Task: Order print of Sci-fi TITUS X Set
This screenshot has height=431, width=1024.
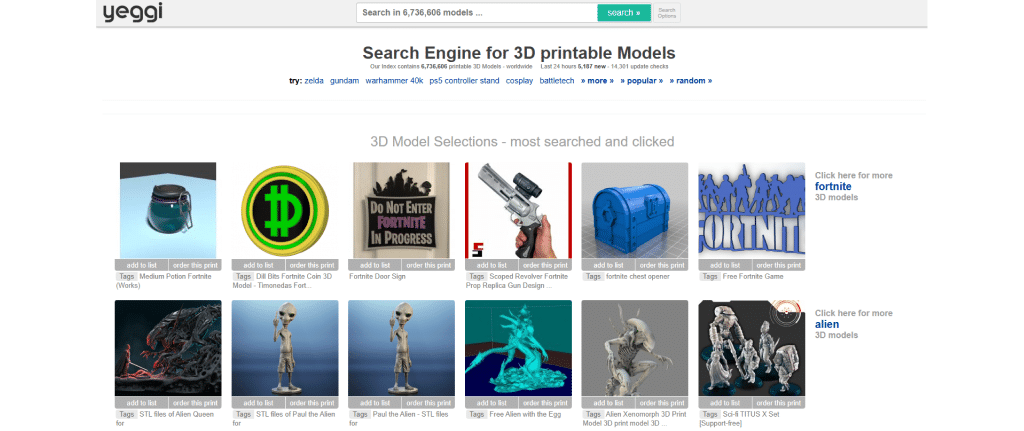Action: click(779, 403)
